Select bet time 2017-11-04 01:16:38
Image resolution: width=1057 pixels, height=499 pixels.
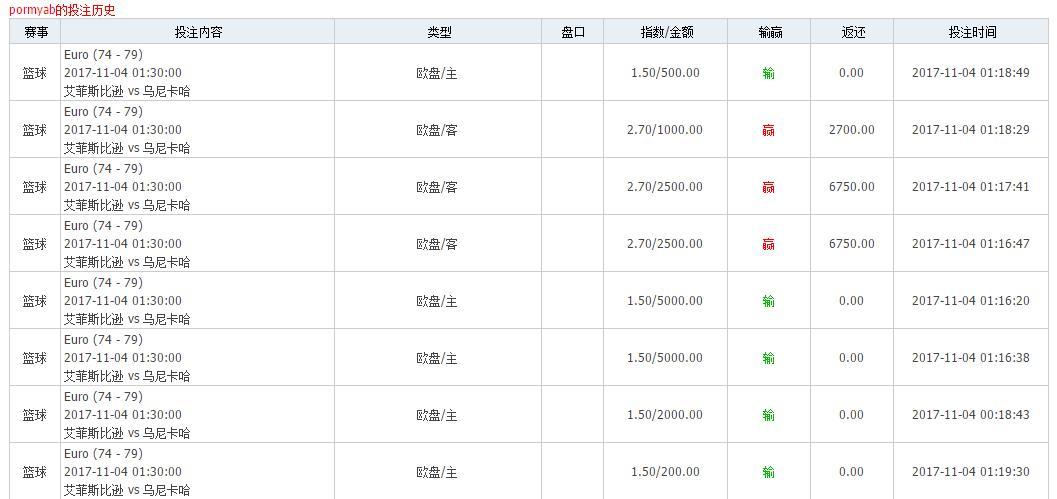click(970, 358)
